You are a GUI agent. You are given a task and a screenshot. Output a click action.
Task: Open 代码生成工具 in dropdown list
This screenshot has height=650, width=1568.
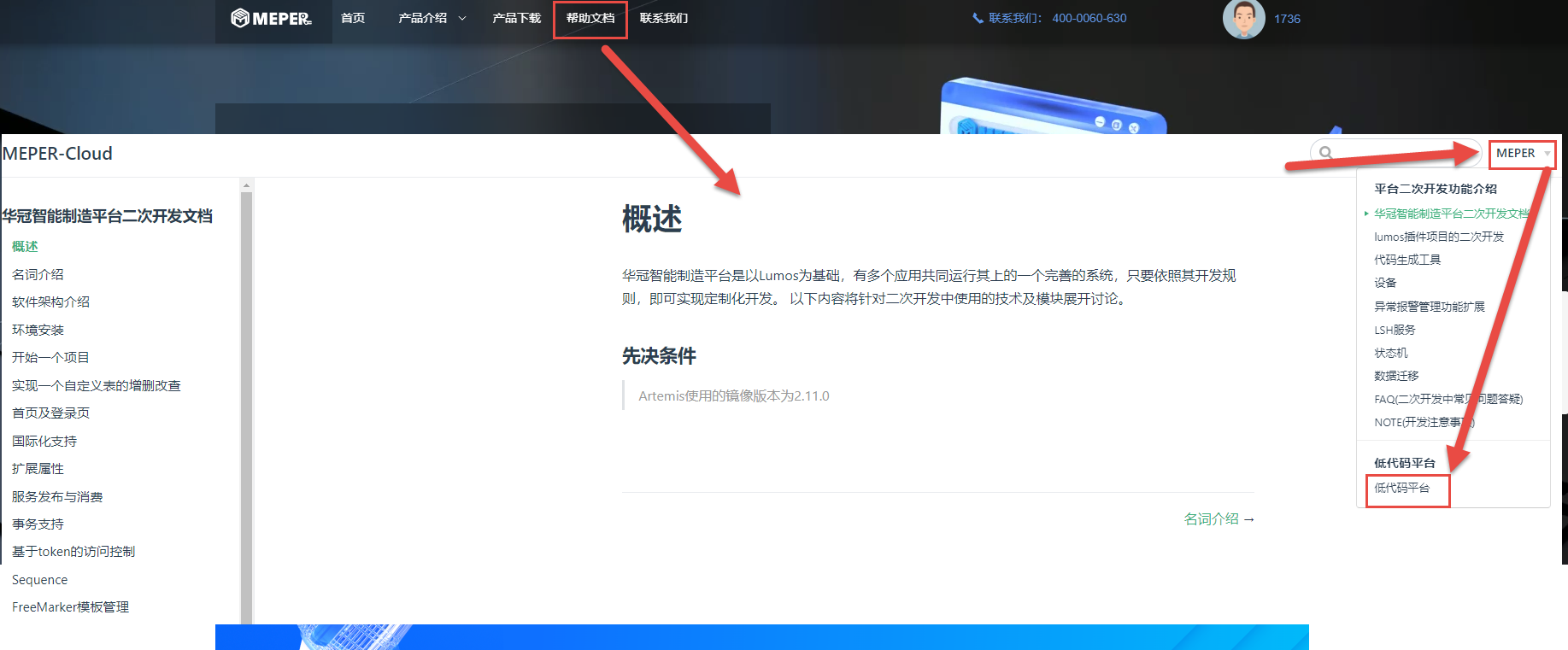click(x=1407, y=260)
